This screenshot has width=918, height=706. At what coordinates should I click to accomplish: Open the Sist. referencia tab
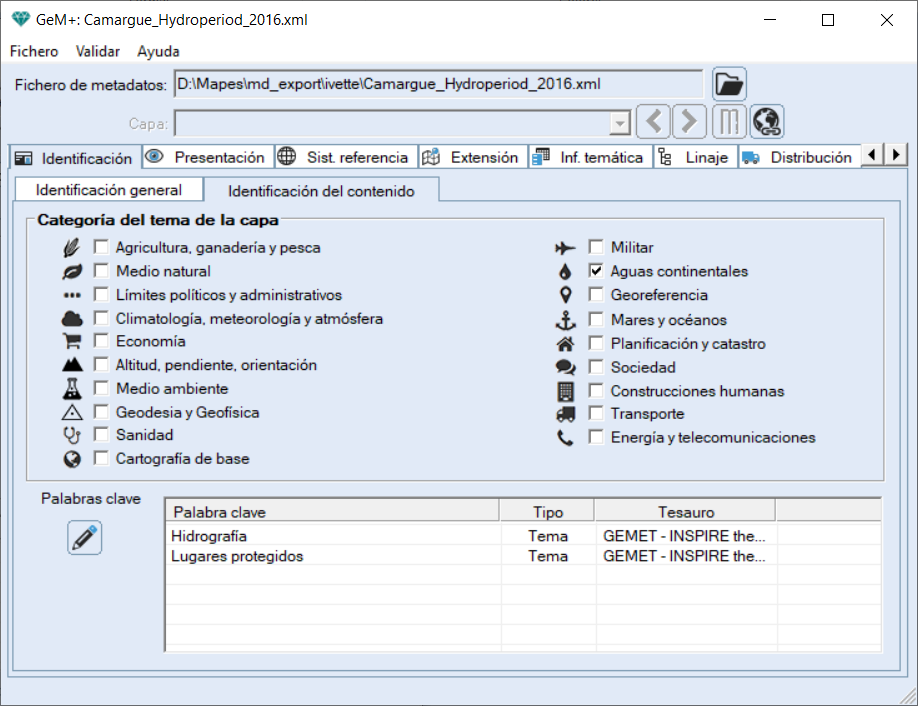[x=344, y=157]
